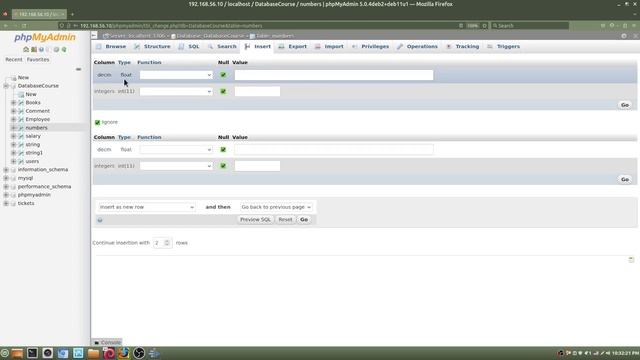Screen dimensions: 640x360
Task: Open the Recent tables link
Action: tap(14, 60)
